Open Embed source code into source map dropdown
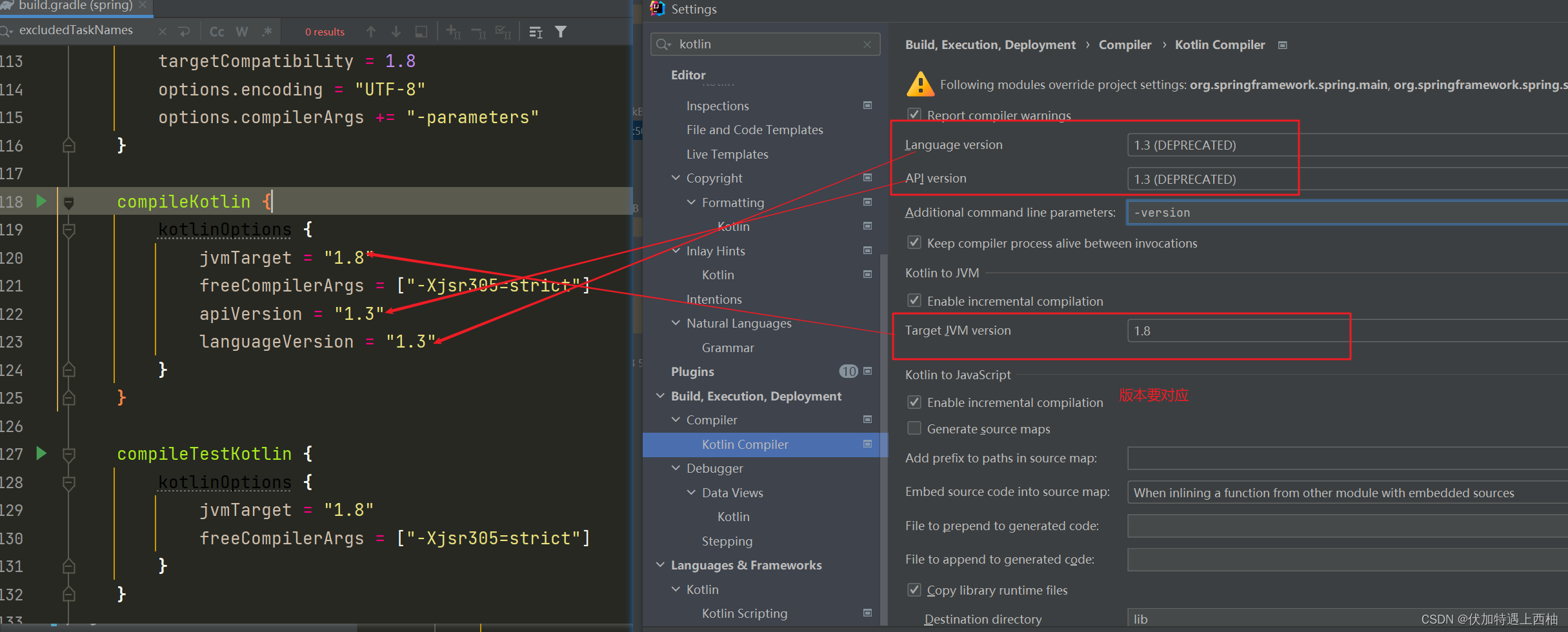Screen dimensions: 1568x632 (1347, 493)
